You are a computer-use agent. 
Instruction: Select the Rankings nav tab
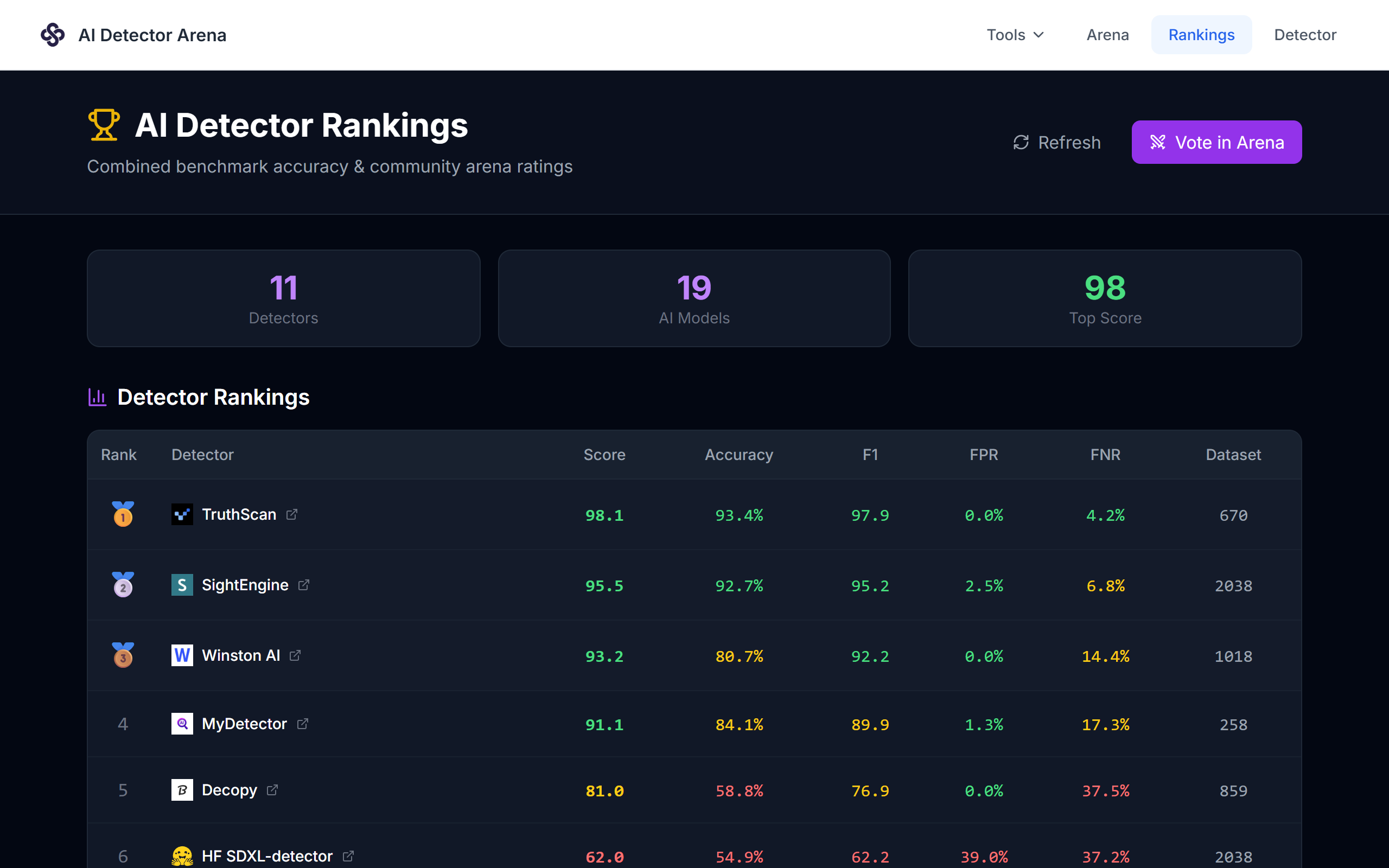(1201, 35)
